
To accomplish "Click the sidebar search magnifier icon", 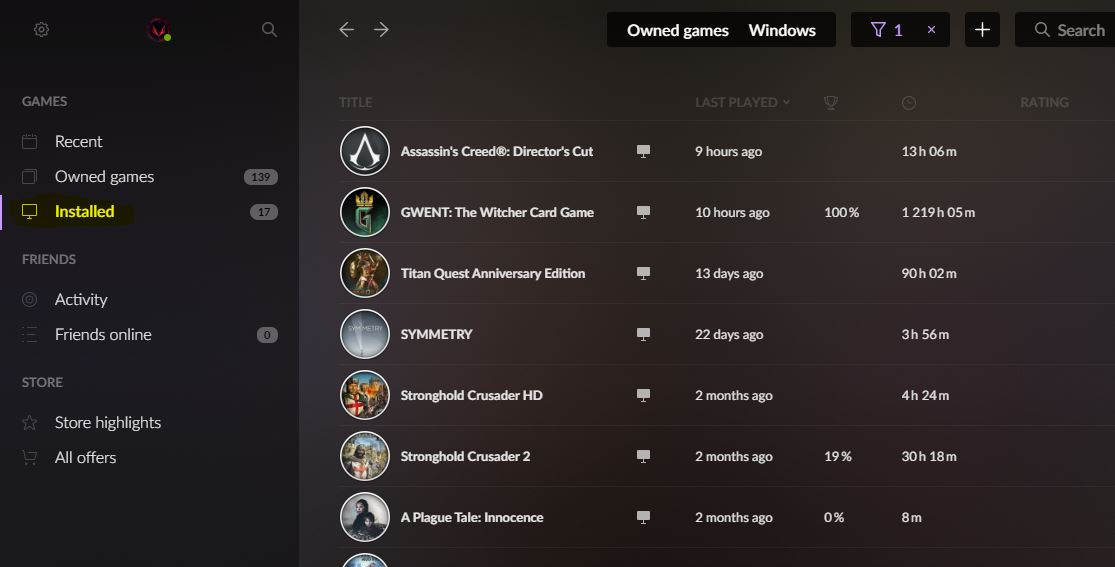I will click(x=269, y=30).
